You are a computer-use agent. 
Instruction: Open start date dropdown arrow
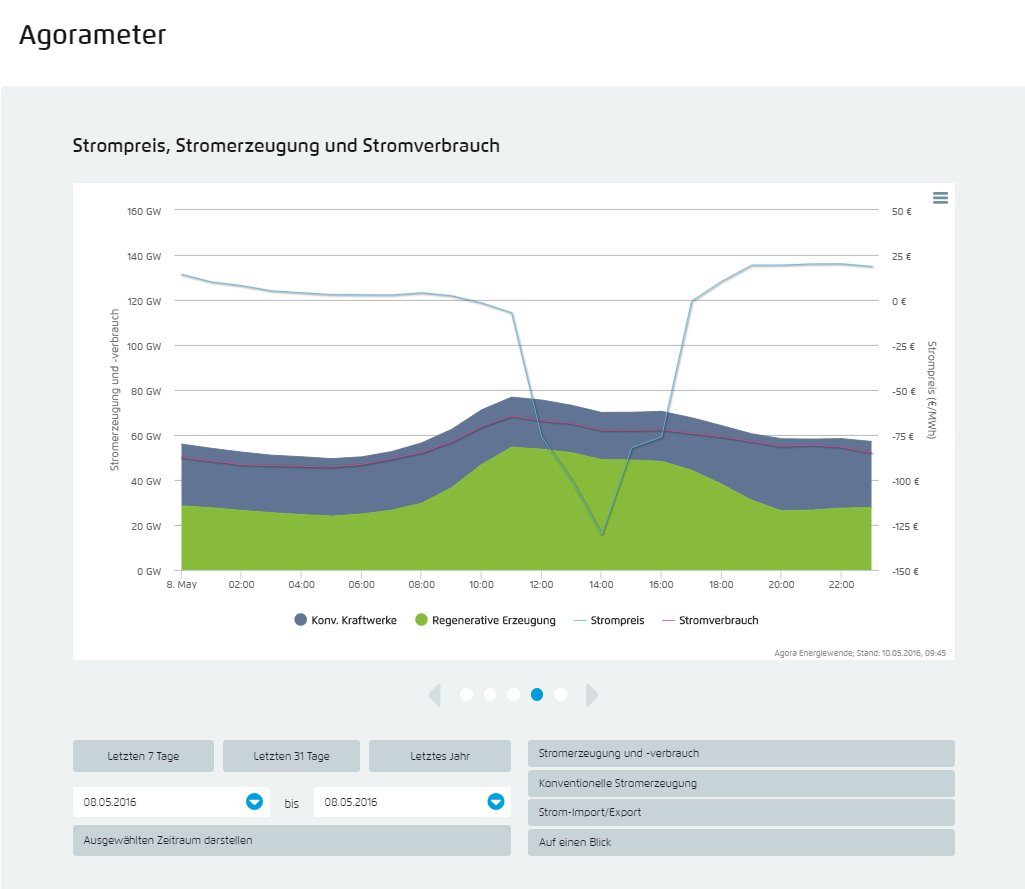pos(254,801)
